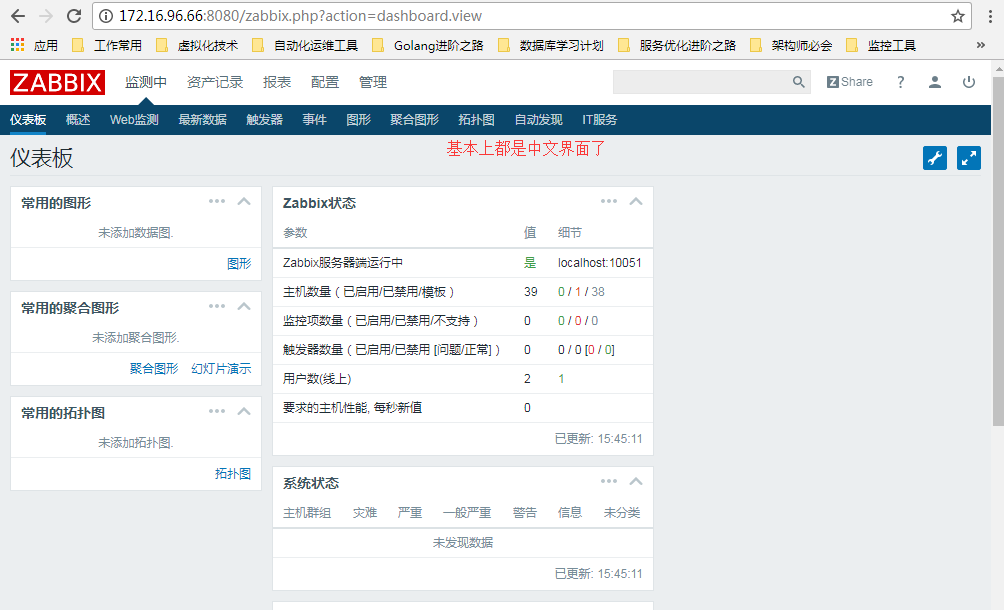The image size is (1004, 610).
Task: Switch to the 最新数据 submenu tab
Action: [202, 120]
